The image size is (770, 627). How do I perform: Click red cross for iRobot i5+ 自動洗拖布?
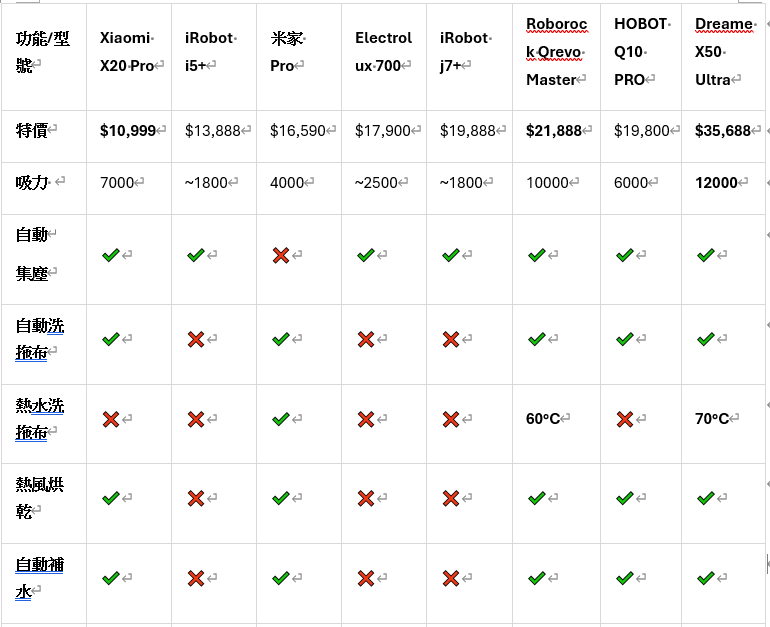(195, 339)
